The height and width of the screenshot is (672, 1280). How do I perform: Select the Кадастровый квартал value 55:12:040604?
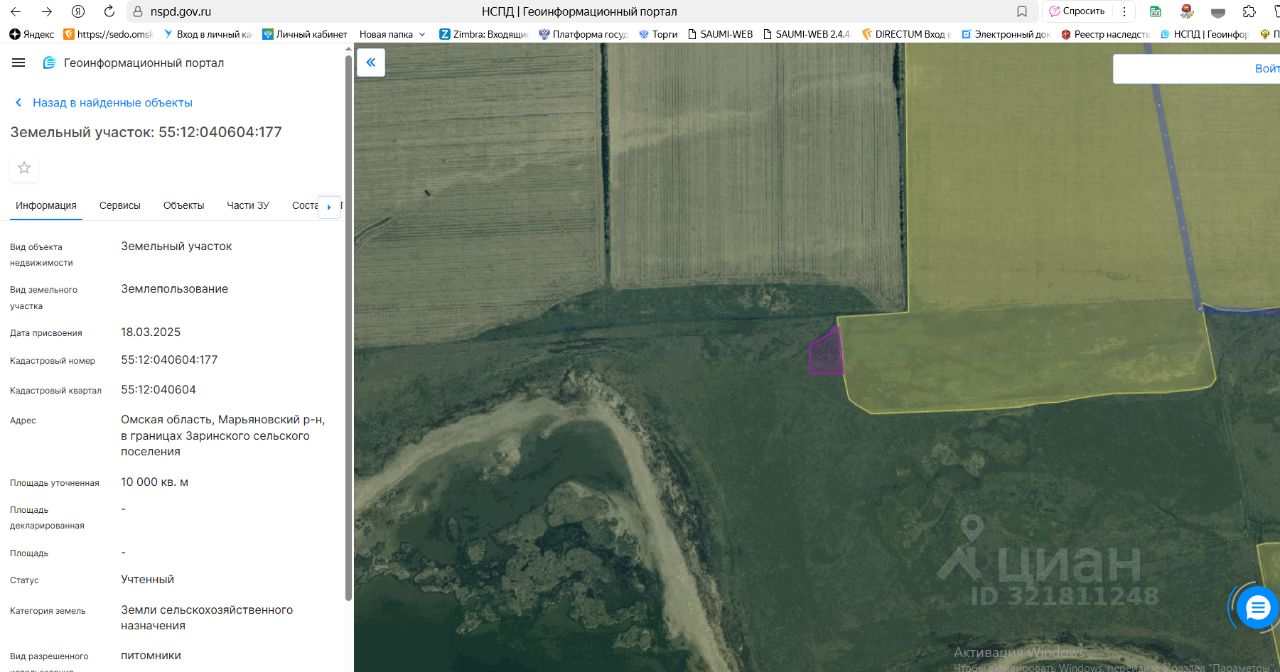point(158,390)
